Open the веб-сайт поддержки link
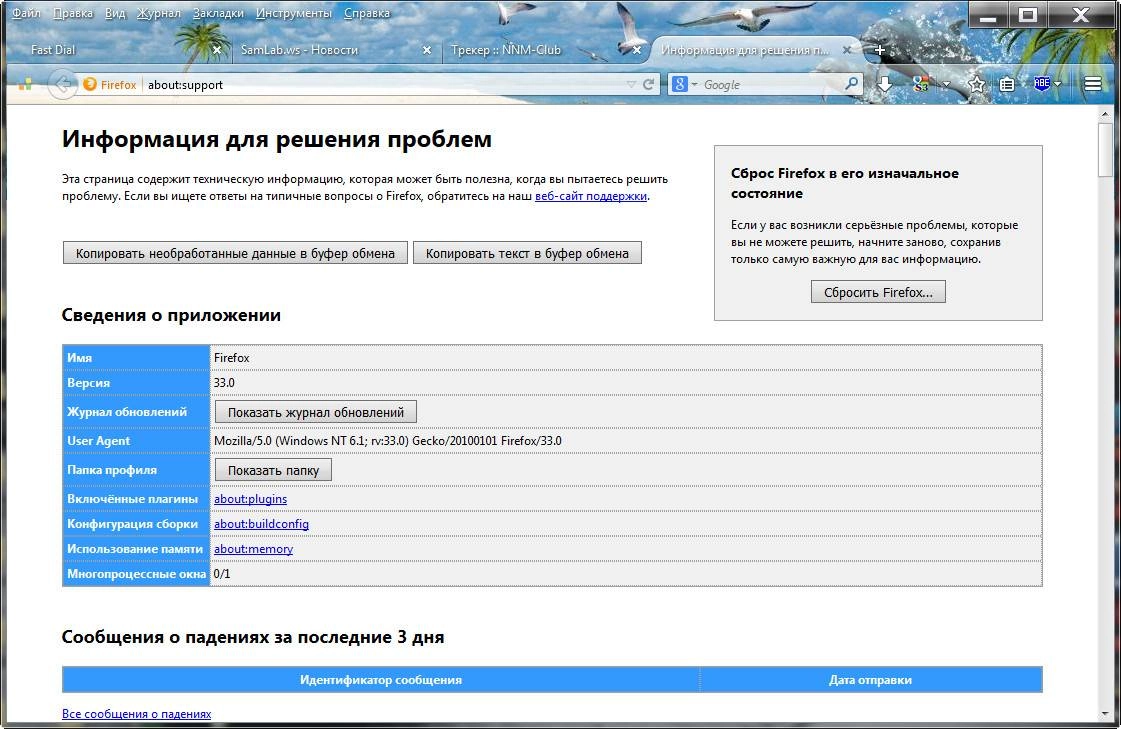Viewport: 1121px width, 729px height. pyautogui.click(x=591, y=196)
